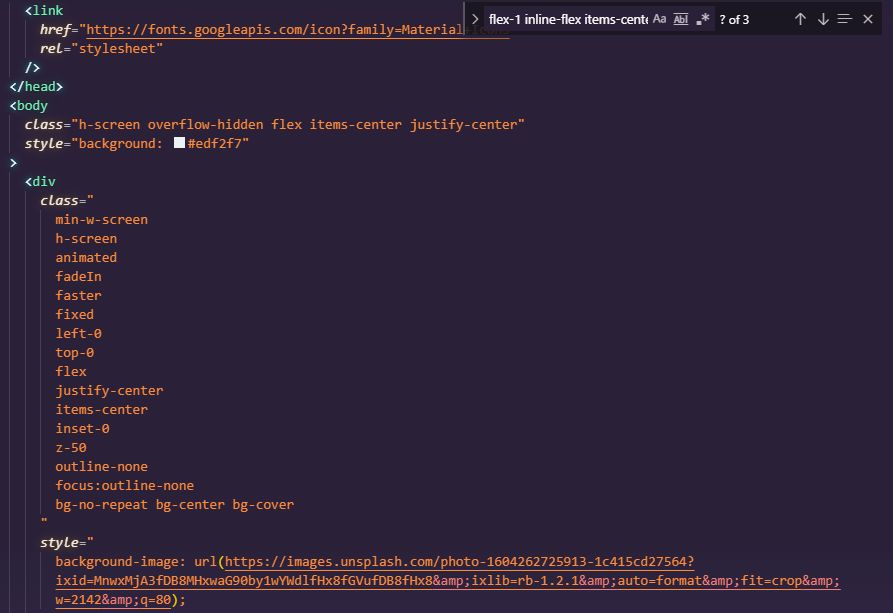Go to next match arrow
893x613 pixels.
pyautogui.click(x=823, y=19)
